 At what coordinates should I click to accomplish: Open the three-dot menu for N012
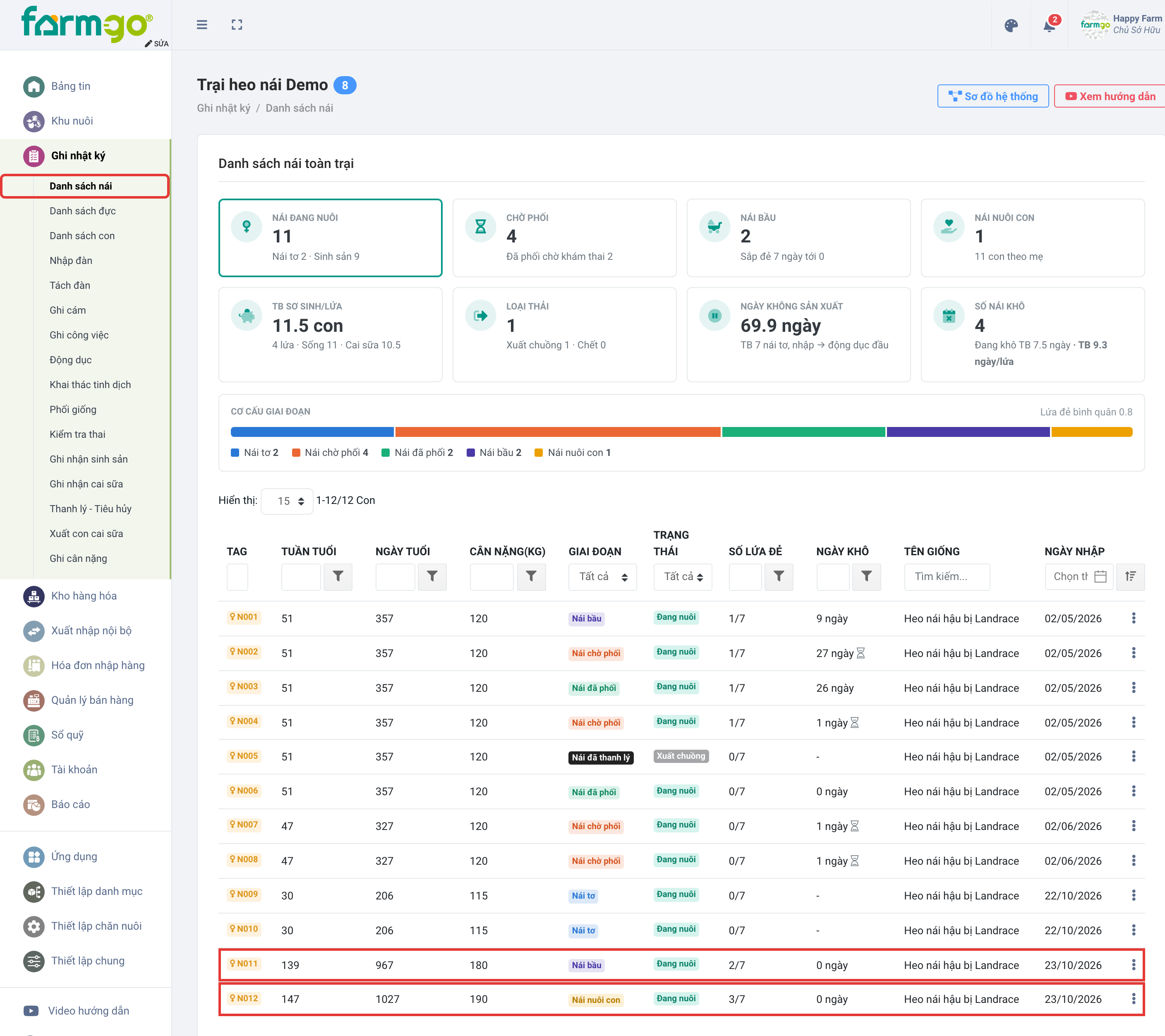[x=1133, y=999]
